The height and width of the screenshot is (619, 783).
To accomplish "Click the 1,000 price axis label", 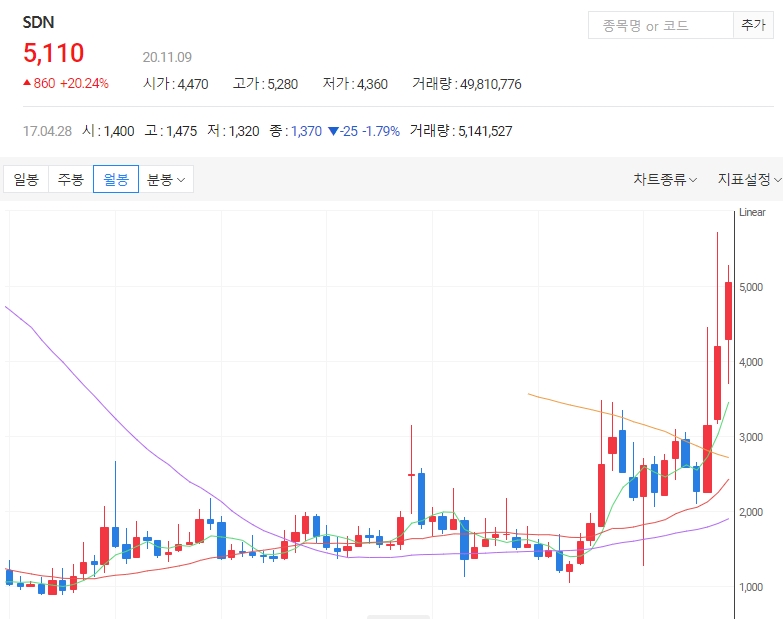I will coord(751,587).
